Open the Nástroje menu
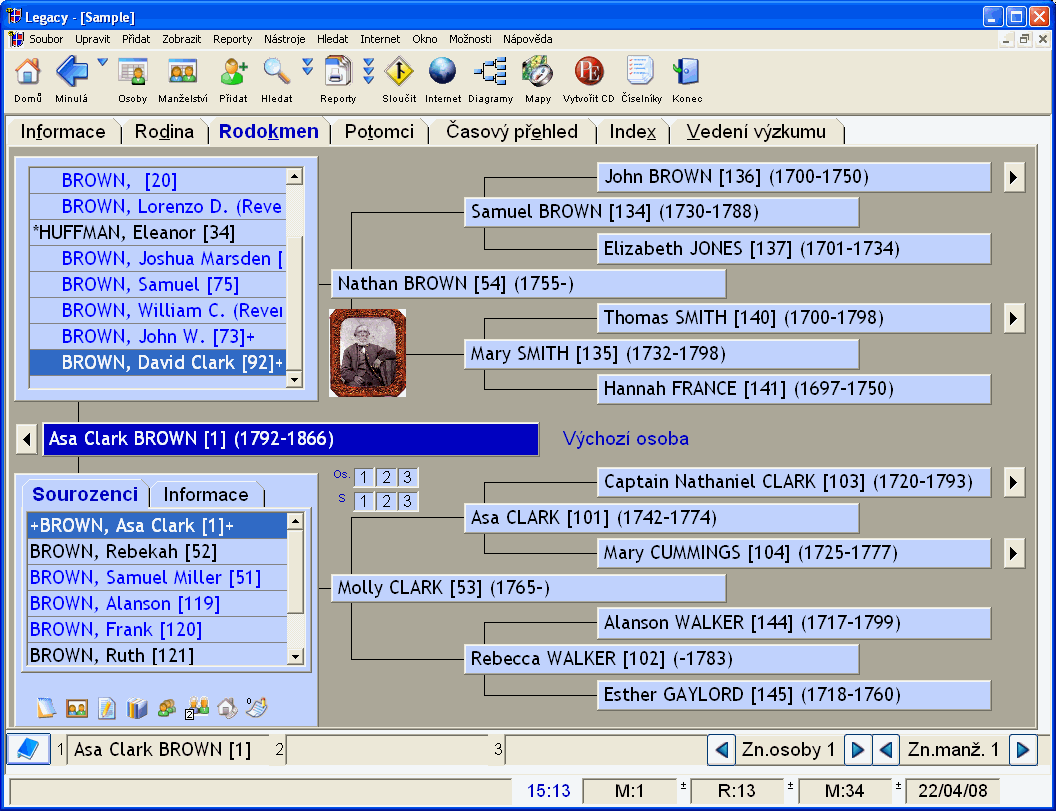Image resolution: width=1056 pixels, height=811 pixels. coord(284,39)
